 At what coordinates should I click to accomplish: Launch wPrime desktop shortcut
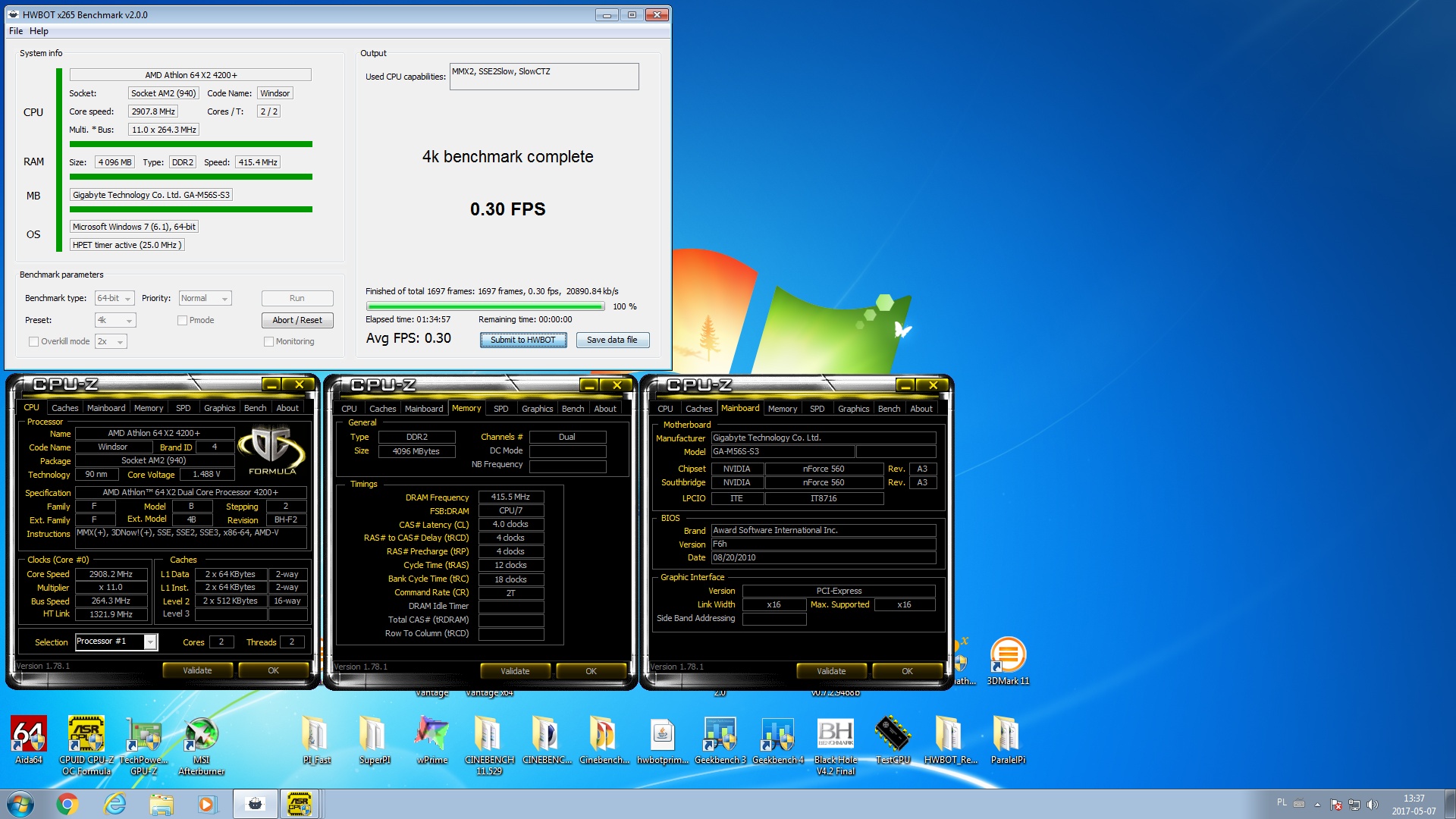pos(431,739)
